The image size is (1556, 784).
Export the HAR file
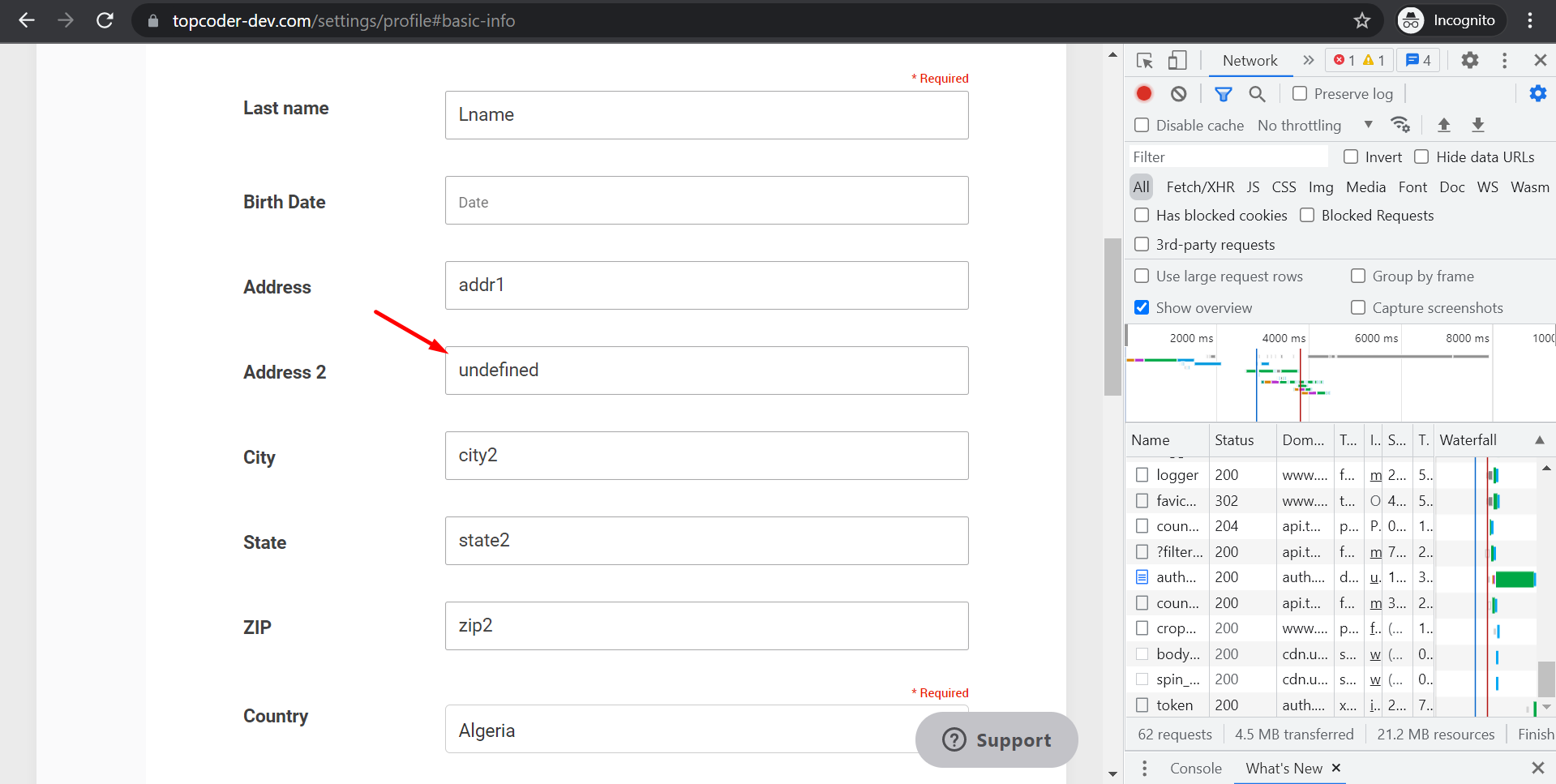tap(1478, 125)
